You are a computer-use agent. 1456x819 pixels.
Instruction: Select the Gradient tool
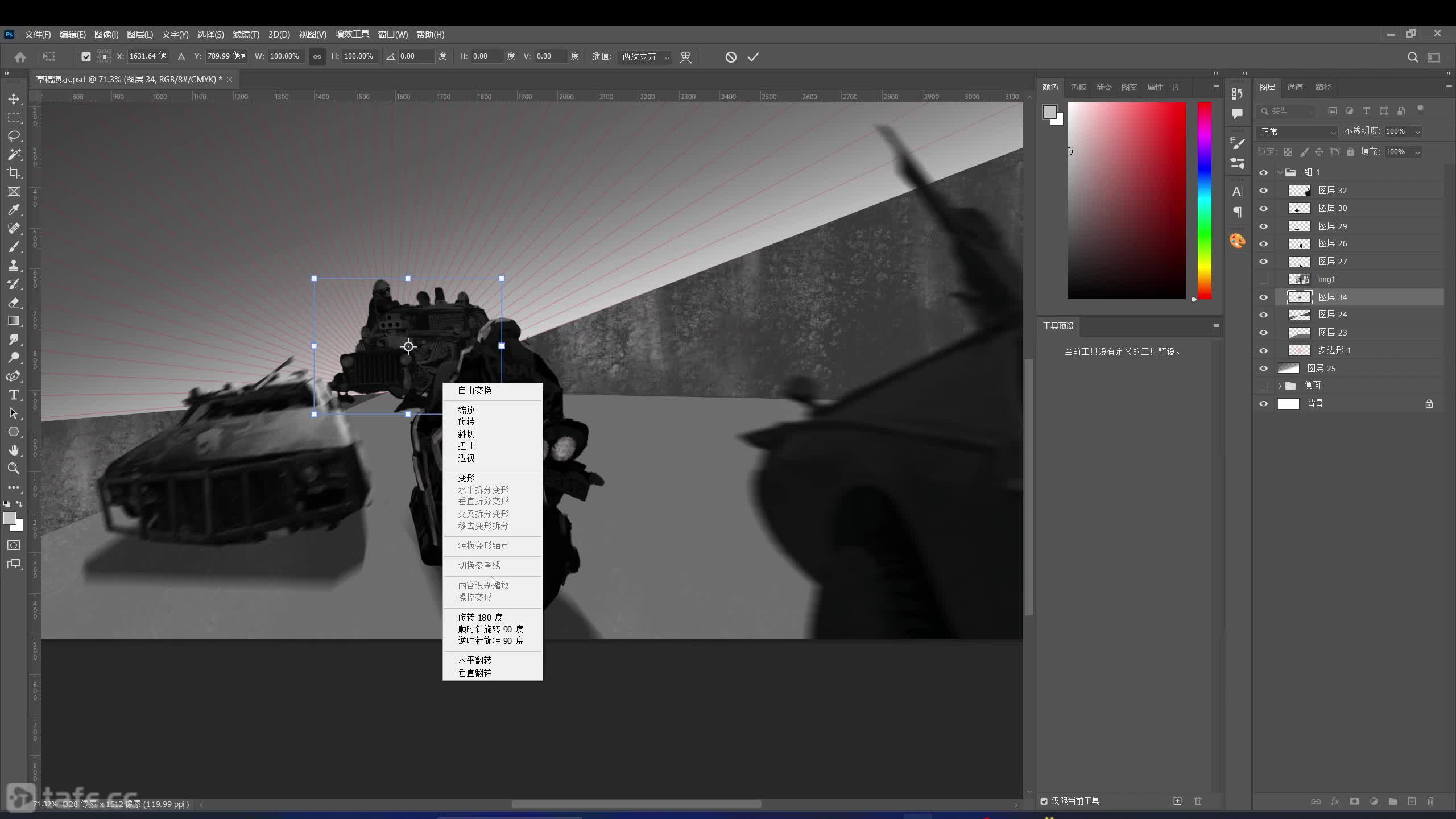coord(14,321)
